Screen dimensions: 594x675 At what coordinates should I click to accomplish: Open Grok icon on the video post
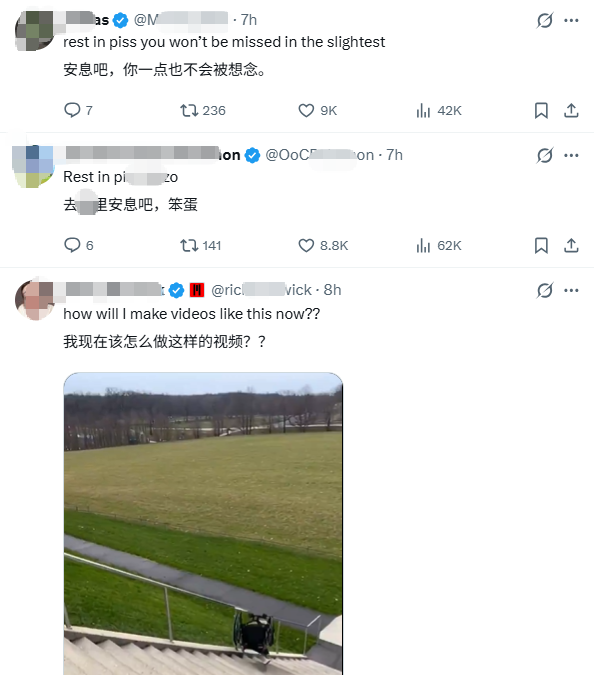point(544,290)
